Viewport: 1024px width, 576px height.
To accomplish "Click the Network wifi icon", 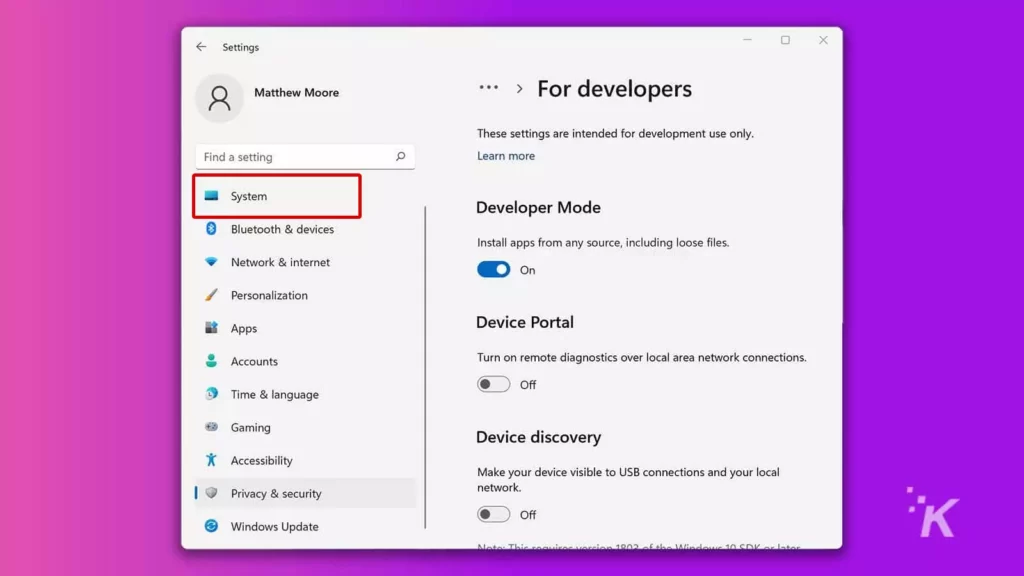I will [211, 262].
